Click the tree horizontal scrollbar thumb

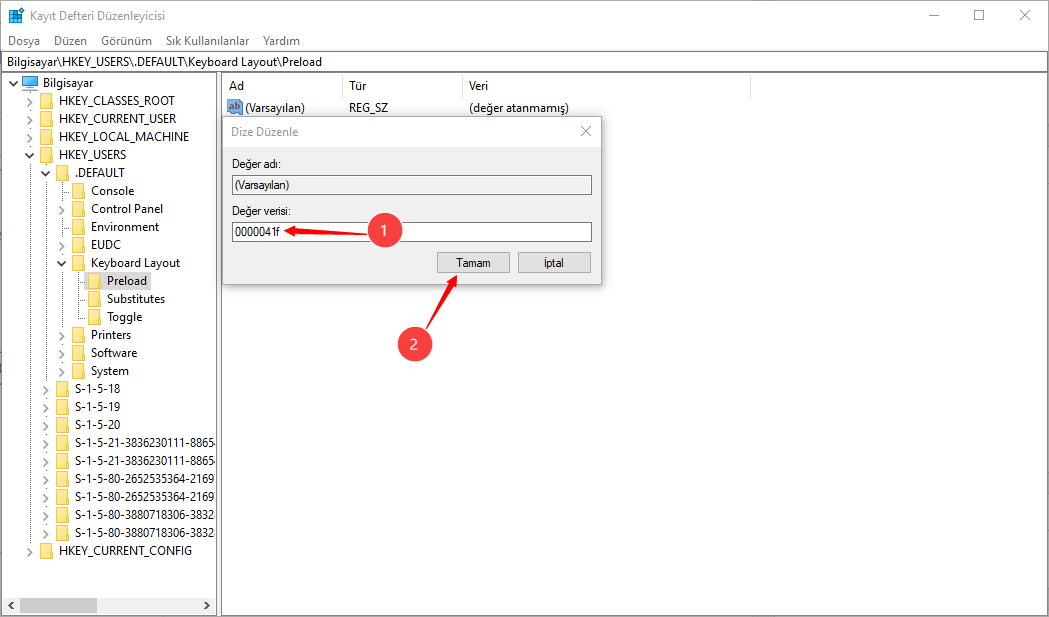(59, 606)
